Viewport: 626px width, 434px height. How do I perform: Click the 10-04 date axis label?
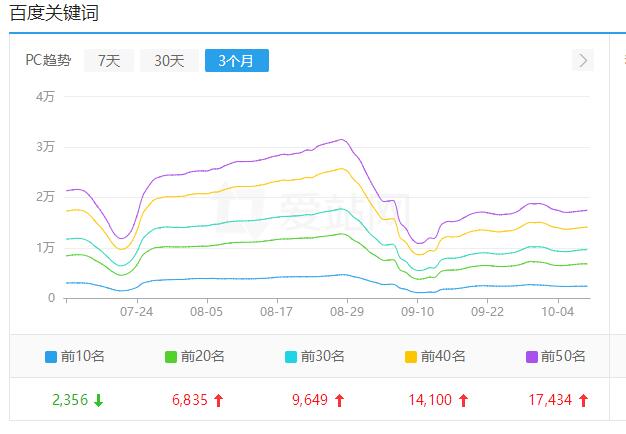click(558, 312)
